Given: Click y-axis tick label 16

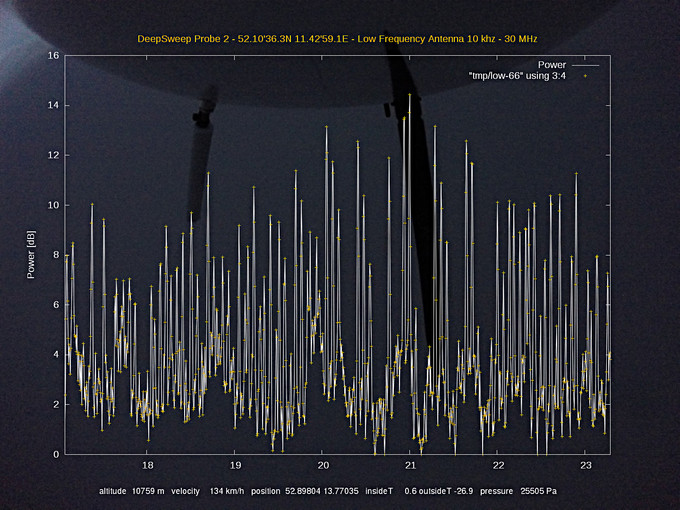Looking at the screenshot, I should (53, 56).
